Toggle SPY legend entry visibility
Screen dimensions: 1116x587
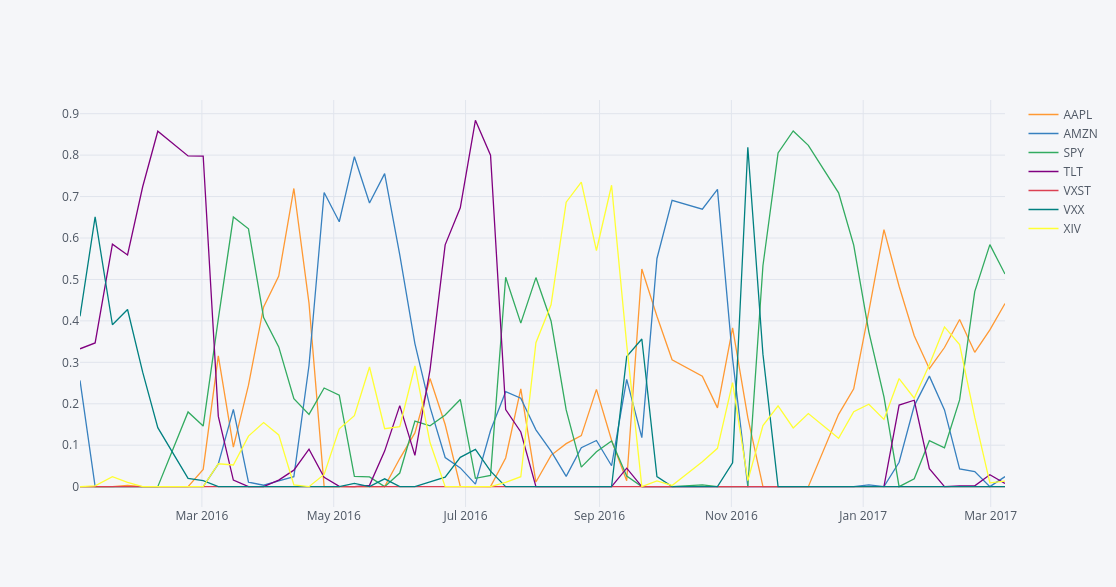point(1073,153)
